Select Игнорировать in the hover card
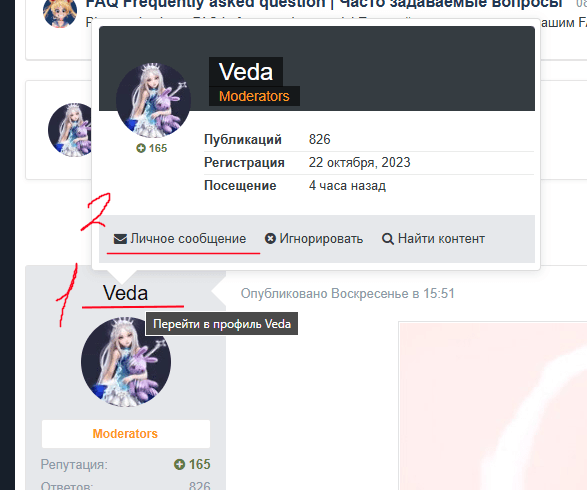The image size is (587, 490). coord(314,239)
